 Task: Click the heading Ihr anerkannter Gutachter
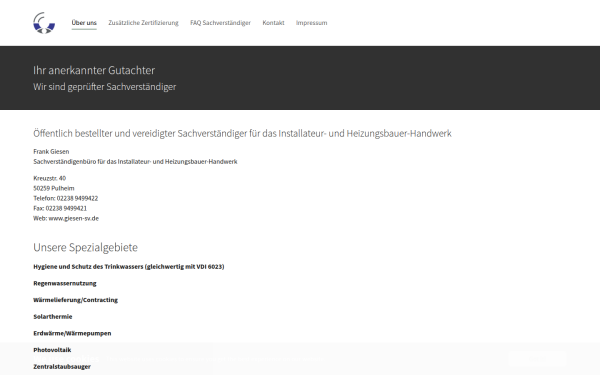pyautogui.click(x=94, y=70)
